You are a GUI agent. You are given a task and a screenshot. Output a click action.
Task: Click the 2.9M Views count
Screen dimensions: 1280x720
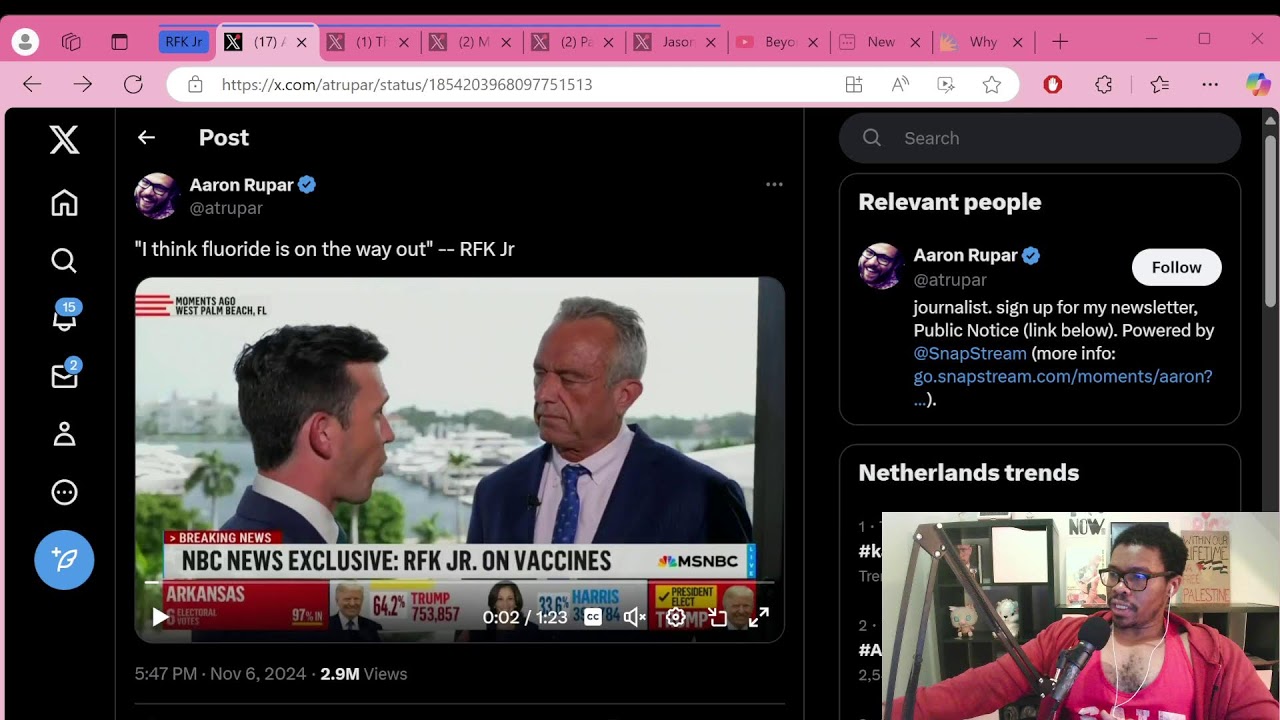click(364, 674)
